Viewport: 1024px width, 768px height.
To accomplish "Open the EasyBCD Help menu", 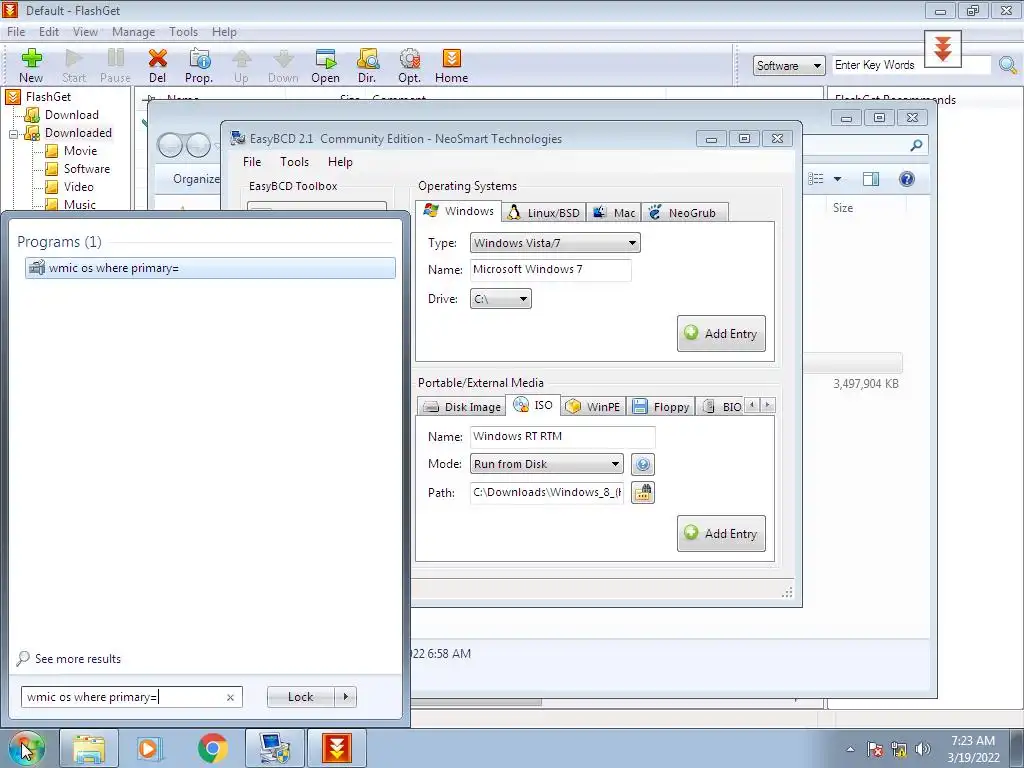I will click(x=340, y=162).
